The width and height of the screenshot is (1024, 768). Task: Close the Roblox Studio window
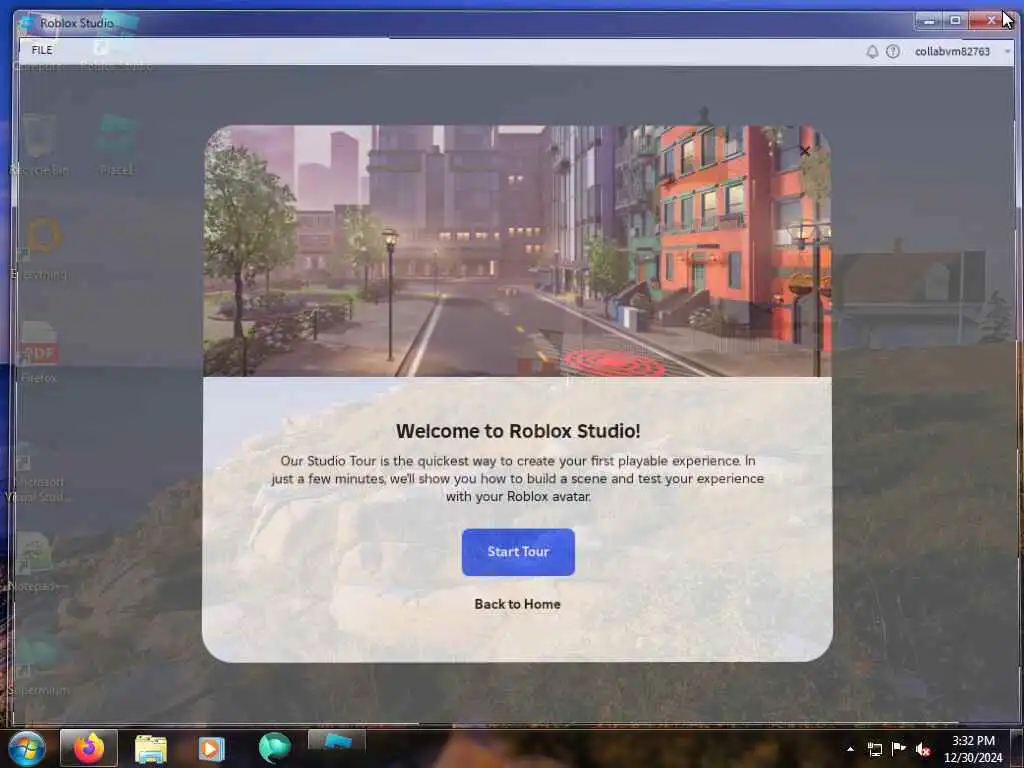click(991, 21)
